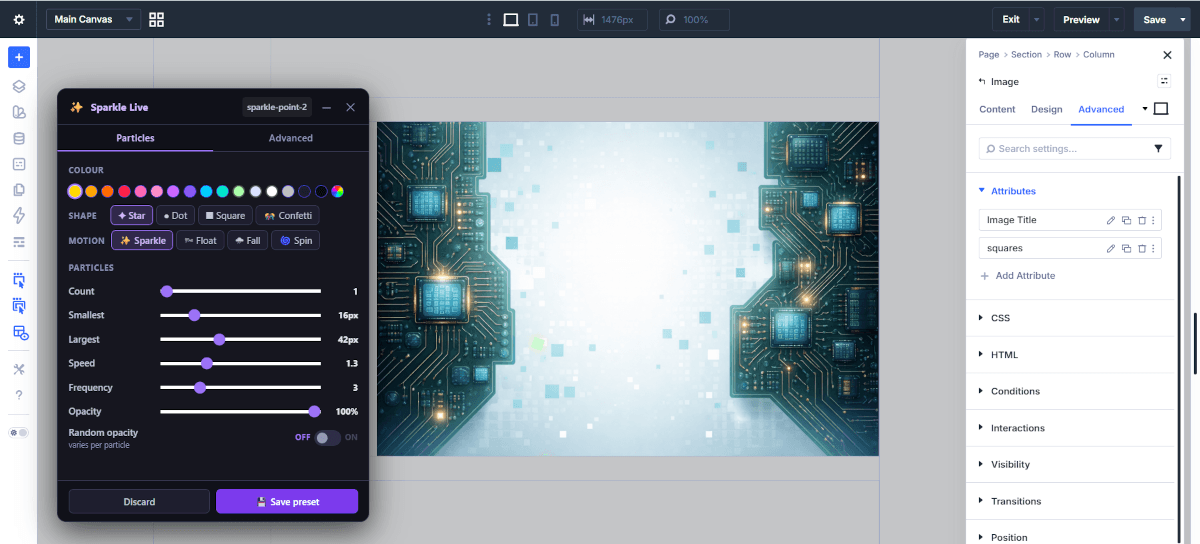Select desktop viewport icon in top bar
The width and height of the screenshot is (1200, 544).
(511, 19)
